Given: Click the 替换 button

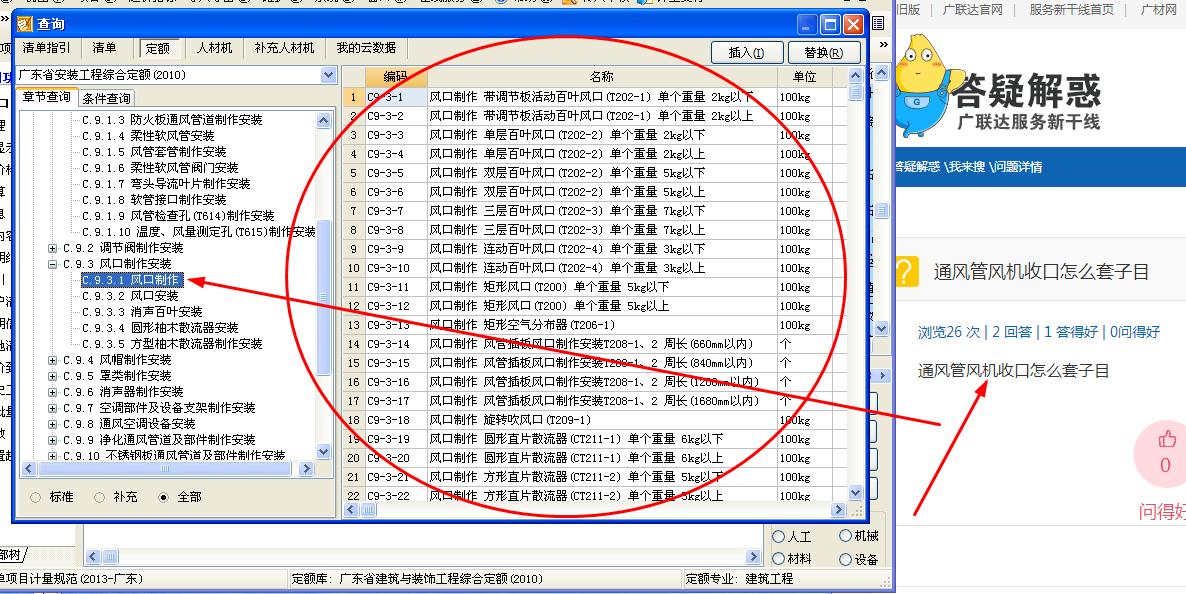Looking at the screenshot, I should point(824,53).
